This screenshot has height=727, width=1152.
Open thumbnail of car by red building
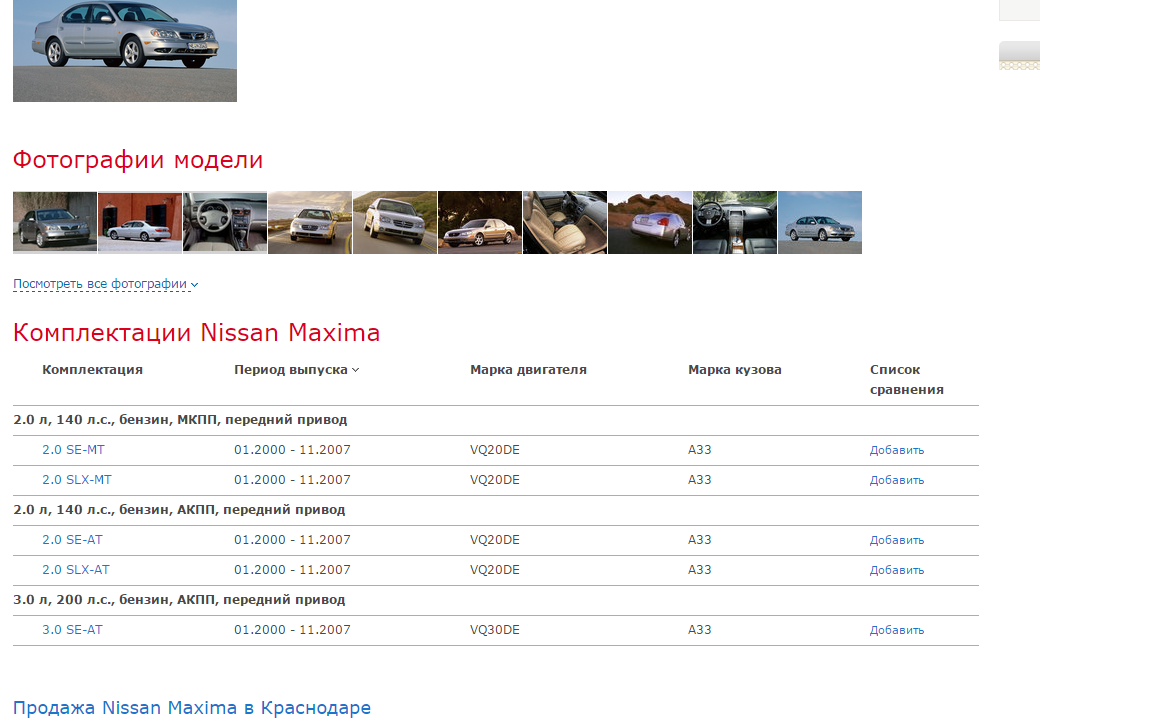point(140,223)
